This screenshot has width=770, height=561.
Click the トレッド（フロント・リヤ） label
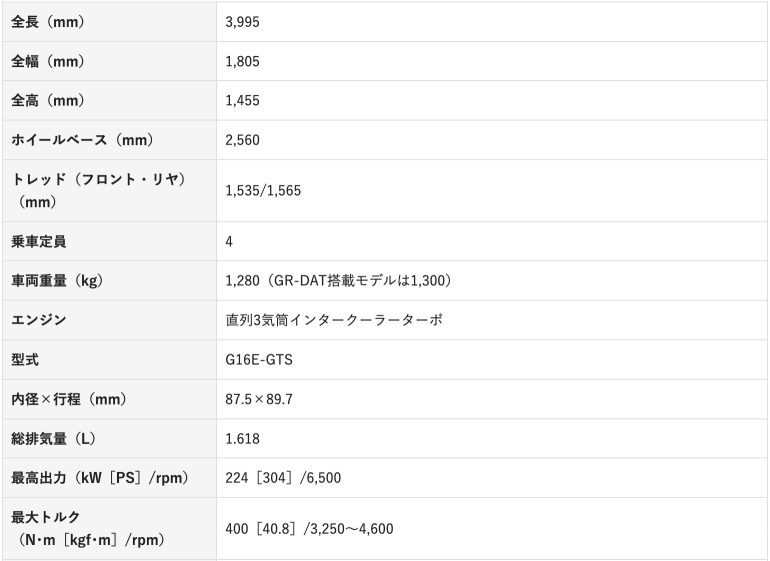click(x=99, y=180)
